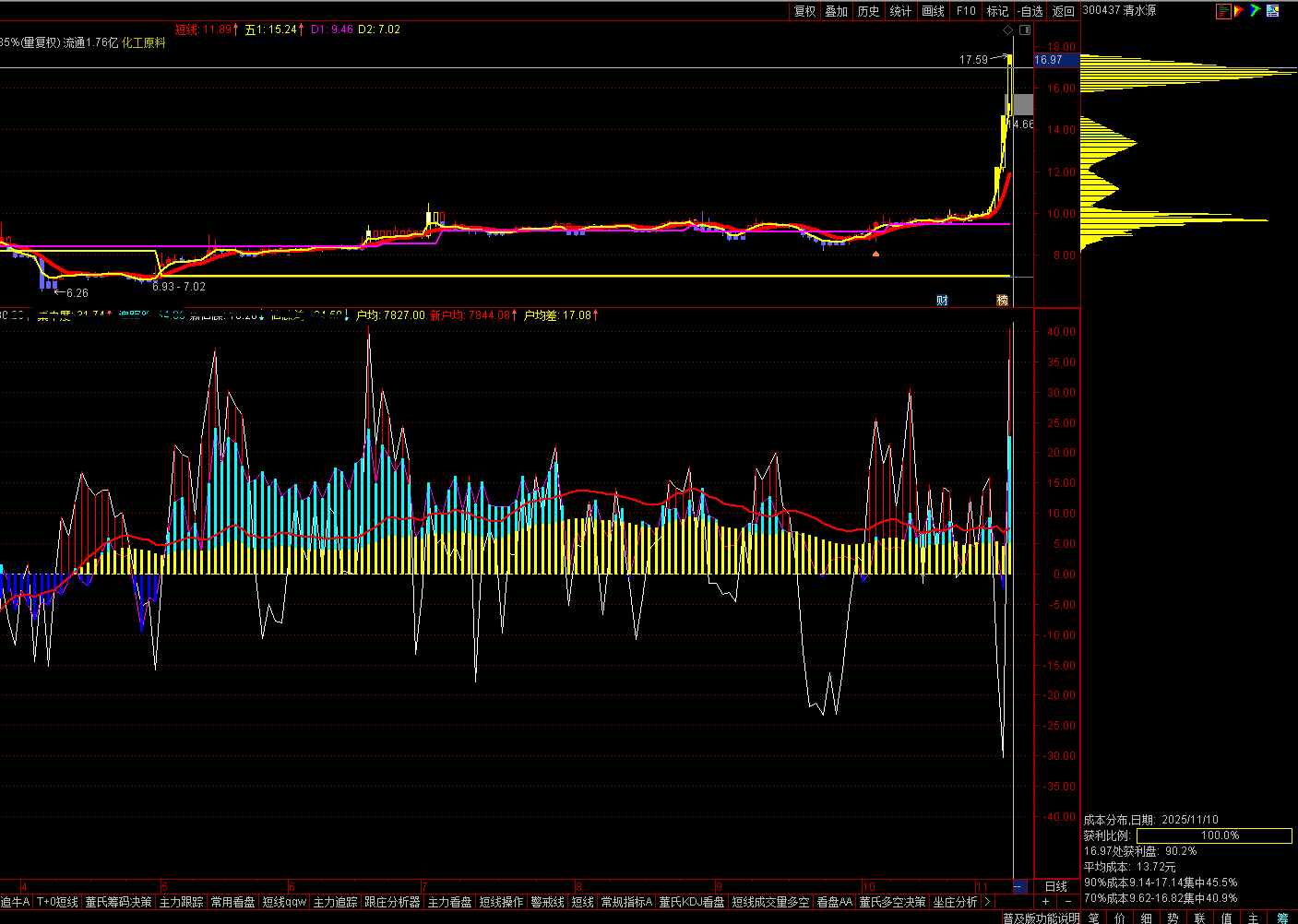Click the 返回 button

pos(1064,11)
